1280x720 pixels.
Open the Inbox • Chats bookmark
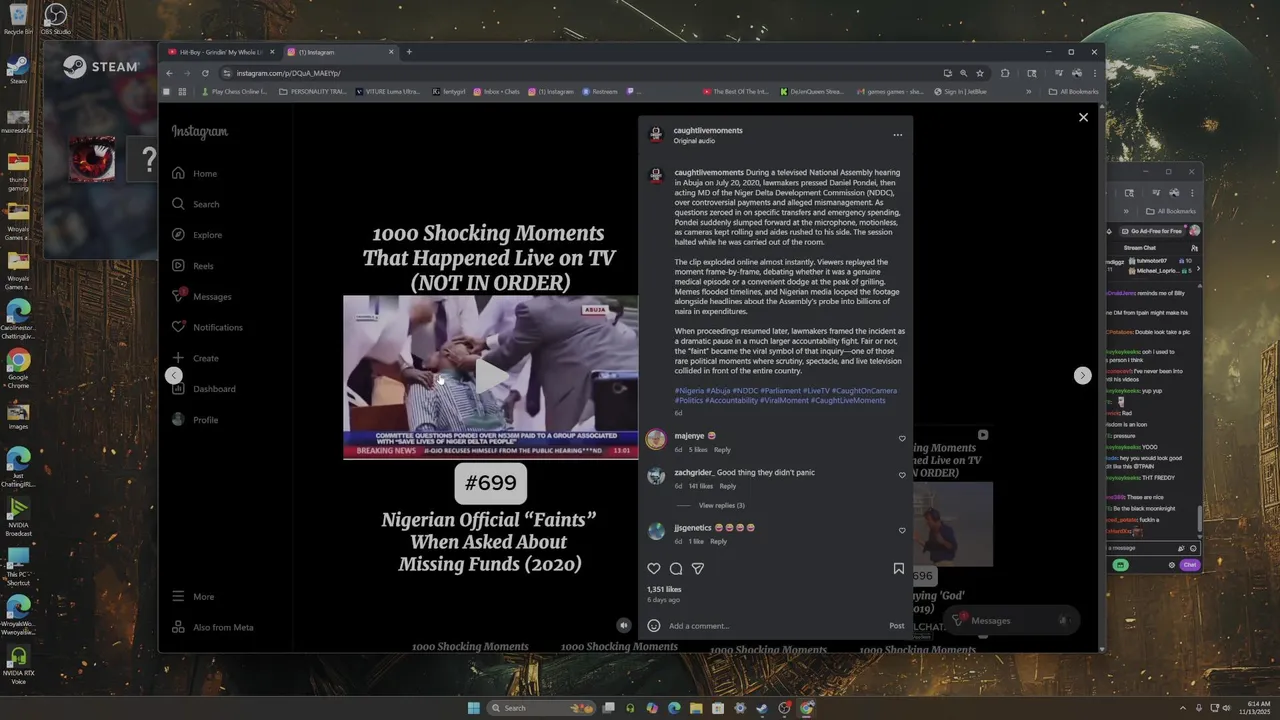click(496, 91)
